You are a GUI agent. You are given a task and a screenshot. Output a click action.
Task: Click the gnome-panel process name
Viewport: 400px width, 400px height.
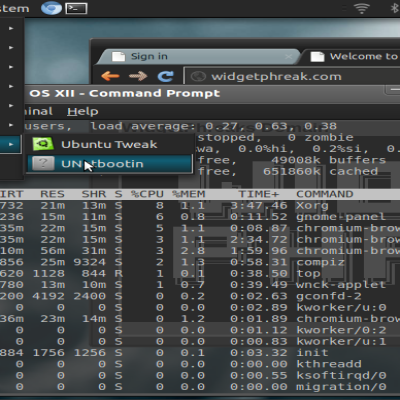[341, 217]
